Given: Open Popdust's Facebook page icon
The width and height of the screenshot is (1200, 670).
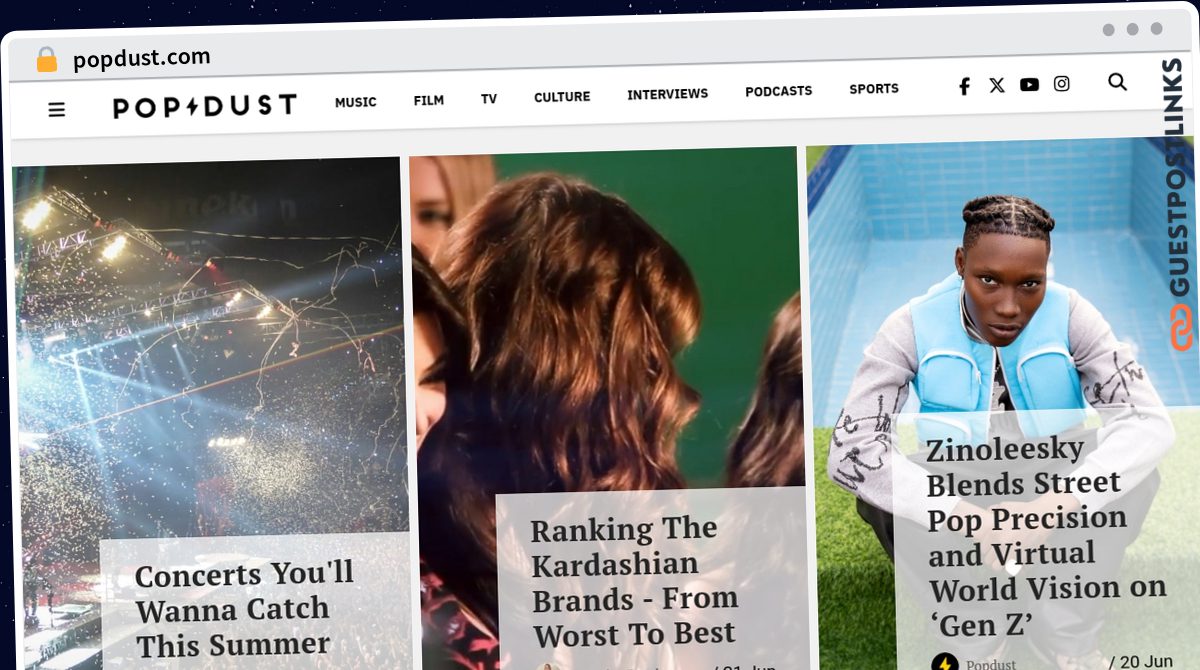Looking at the screenshot, I should point(964,86).
